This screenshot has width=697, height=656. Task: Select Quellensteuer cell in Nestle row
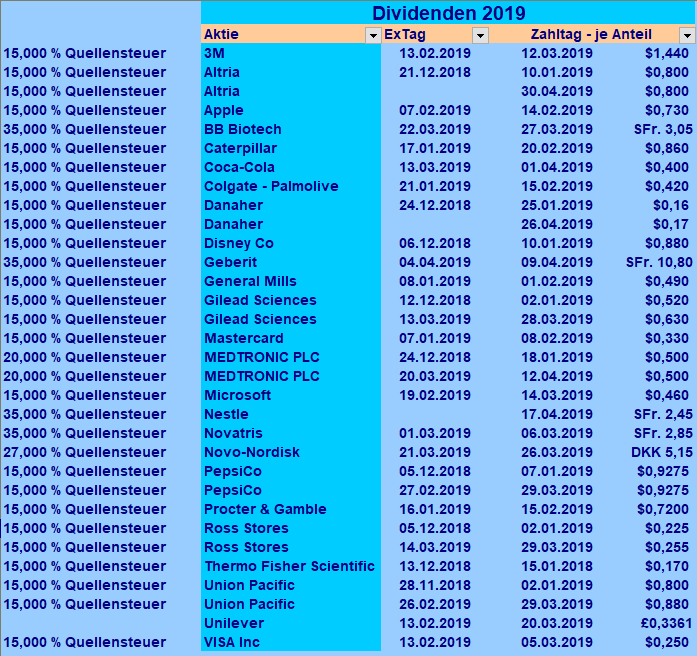[x=84, y=414]
